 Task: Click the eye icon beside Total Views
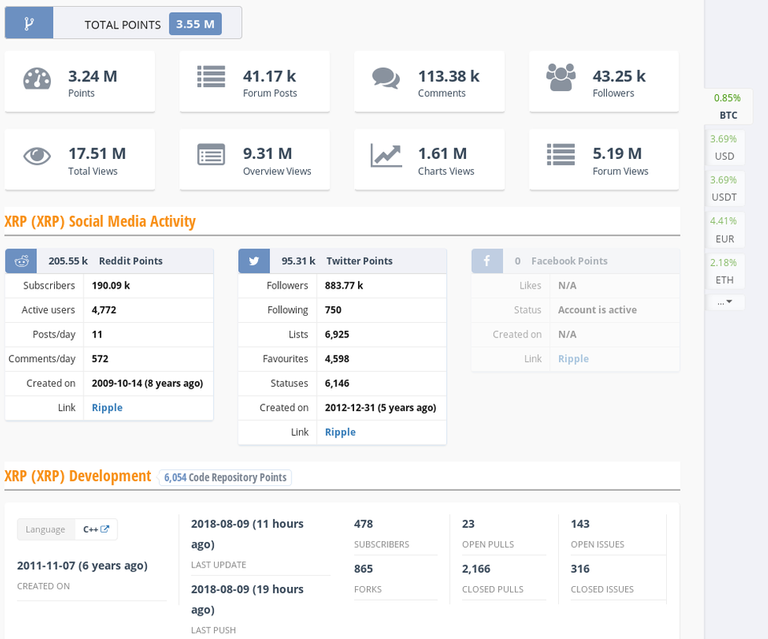tap(37, 156)
